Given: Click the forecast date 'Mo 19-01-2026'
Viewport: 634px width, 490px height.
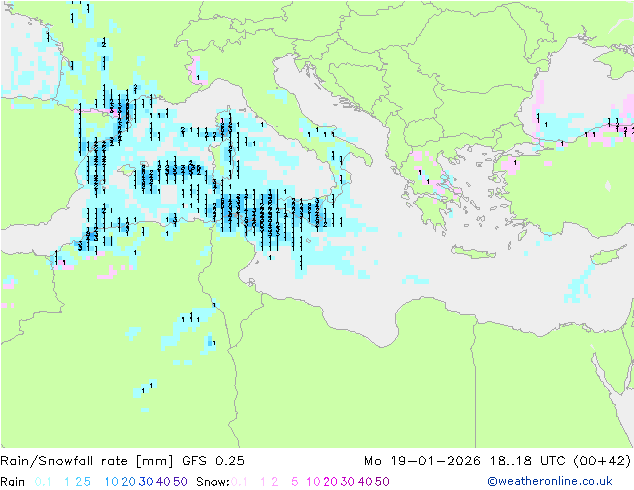Looking at the screenshot, I should pos(423,461).
